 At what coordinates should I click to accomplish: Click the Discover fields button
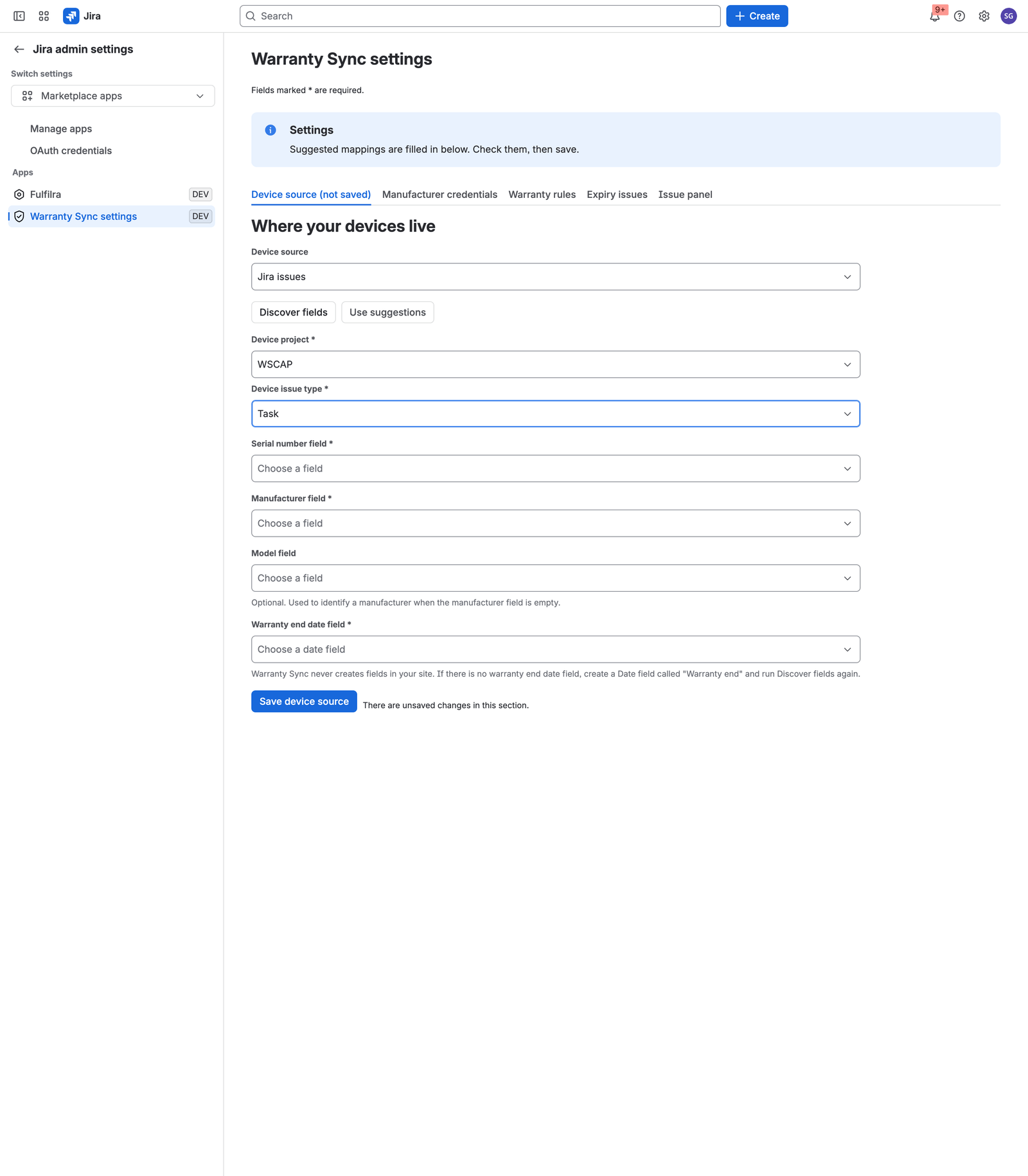point(294,312)
